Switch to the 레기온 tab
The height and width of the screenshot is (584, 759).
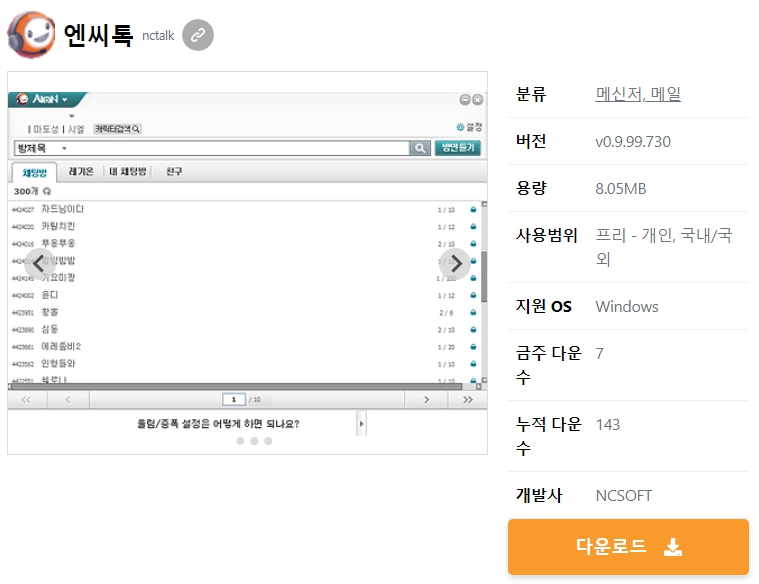pos(81,171)
